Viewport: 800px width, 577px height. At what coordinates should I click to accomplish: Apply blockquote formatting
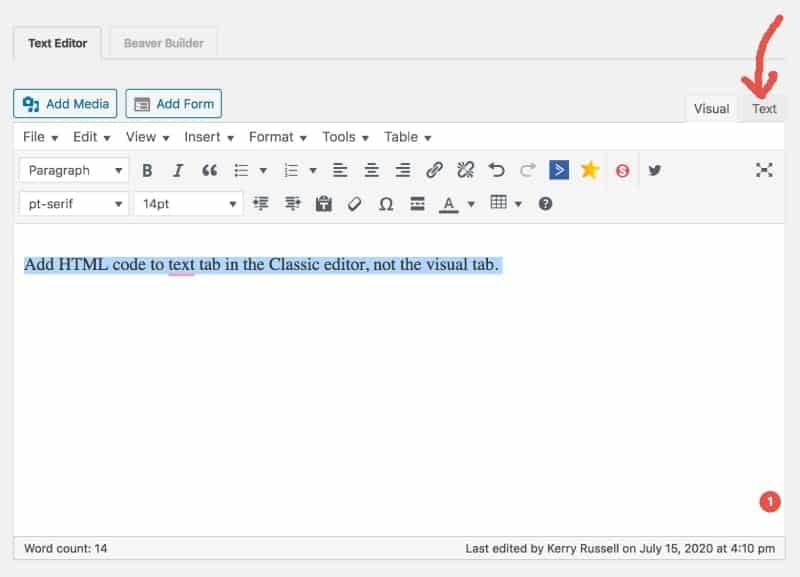[x=209, y=170]
